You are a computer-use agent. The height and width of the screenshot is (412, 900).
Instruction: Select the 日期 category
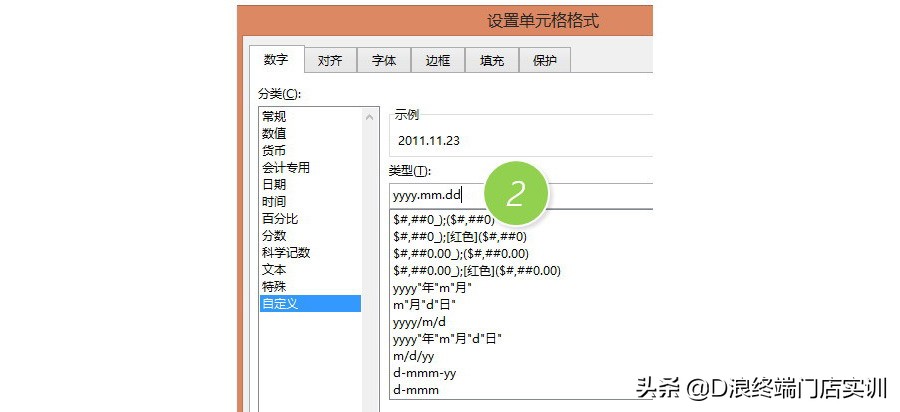pyautogui.click(x=311, y=184)
